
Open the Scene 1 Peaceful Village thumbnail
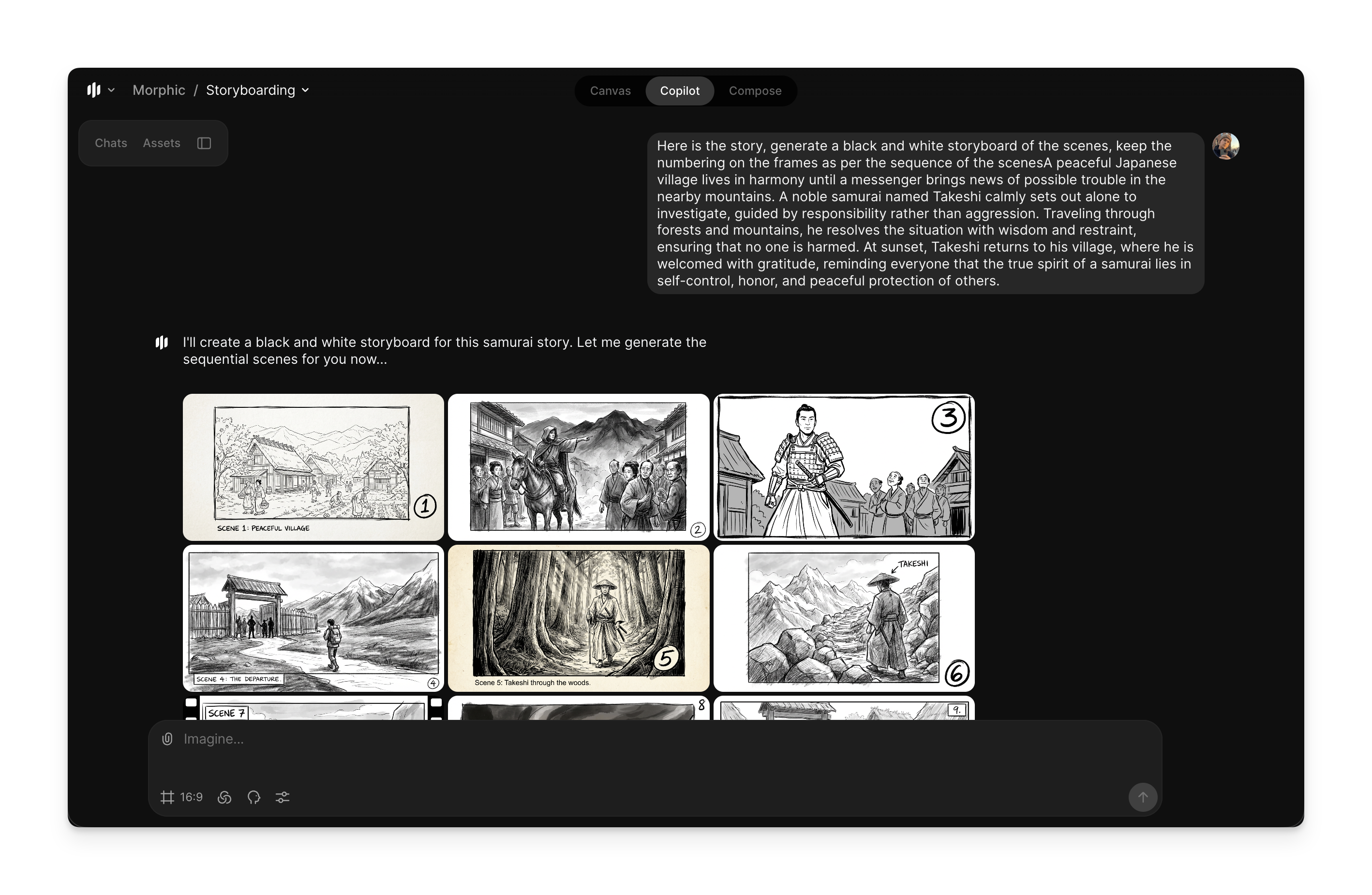[x=313, y=467]
